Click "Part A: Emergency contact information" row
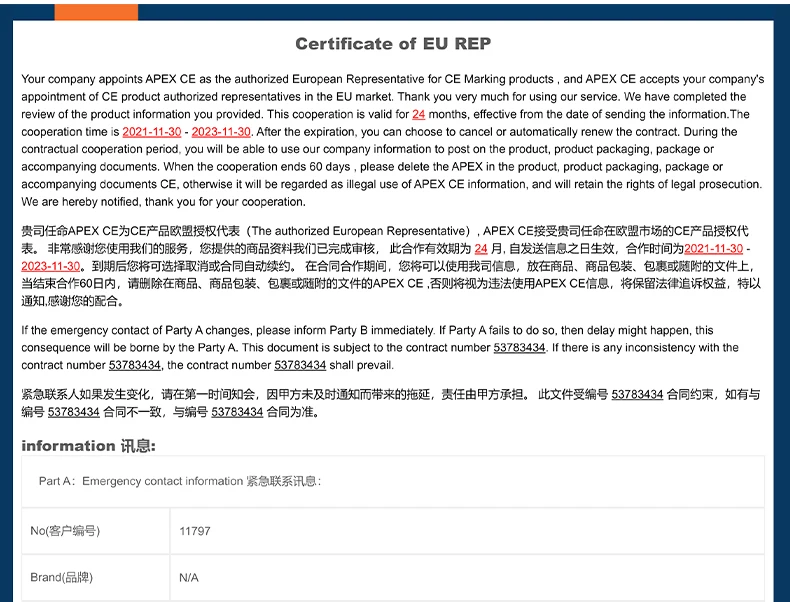Image resolution: width=790 pixels, height=602 pixels. tap(393, 481)
